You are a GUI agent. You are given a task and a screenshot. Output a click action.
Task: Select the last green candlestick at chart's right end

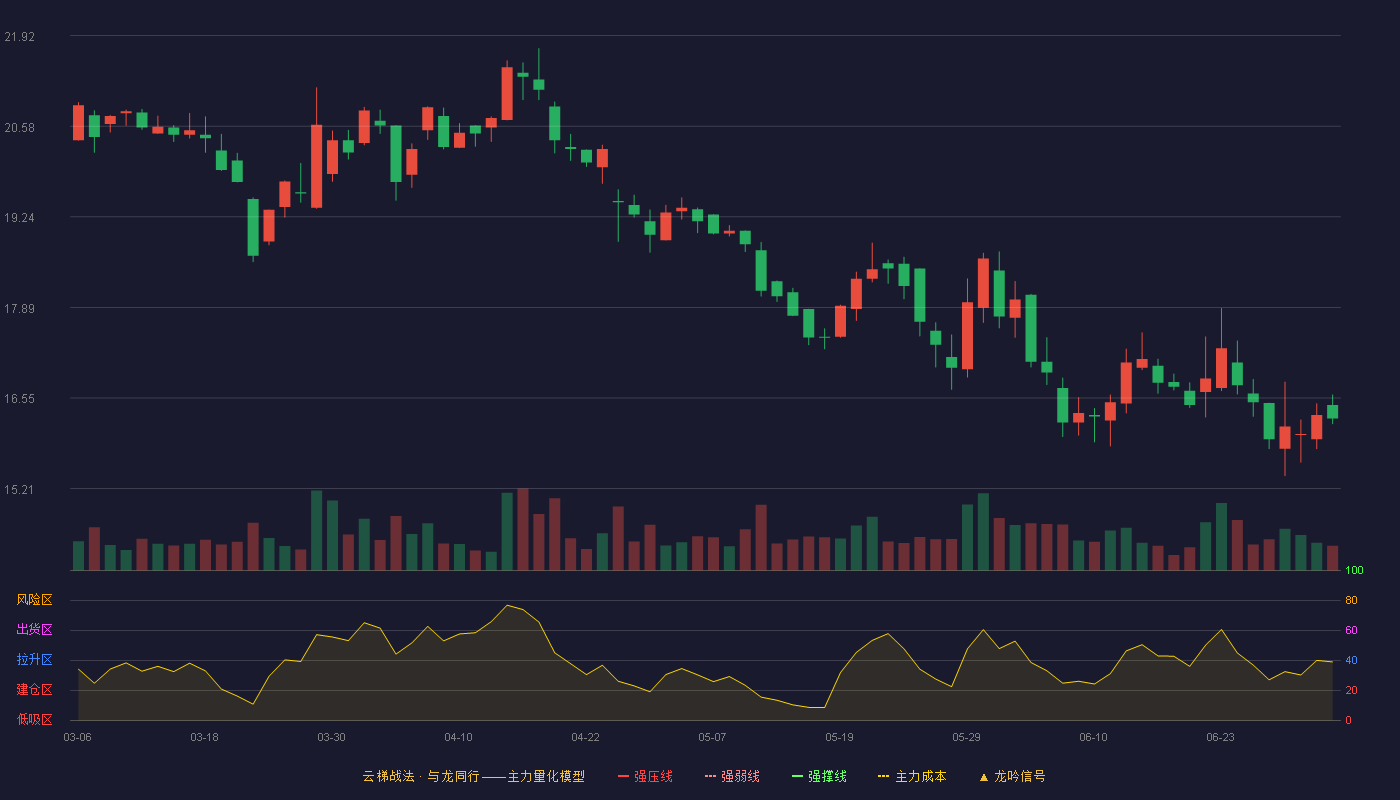click(x=1332, y=411)
